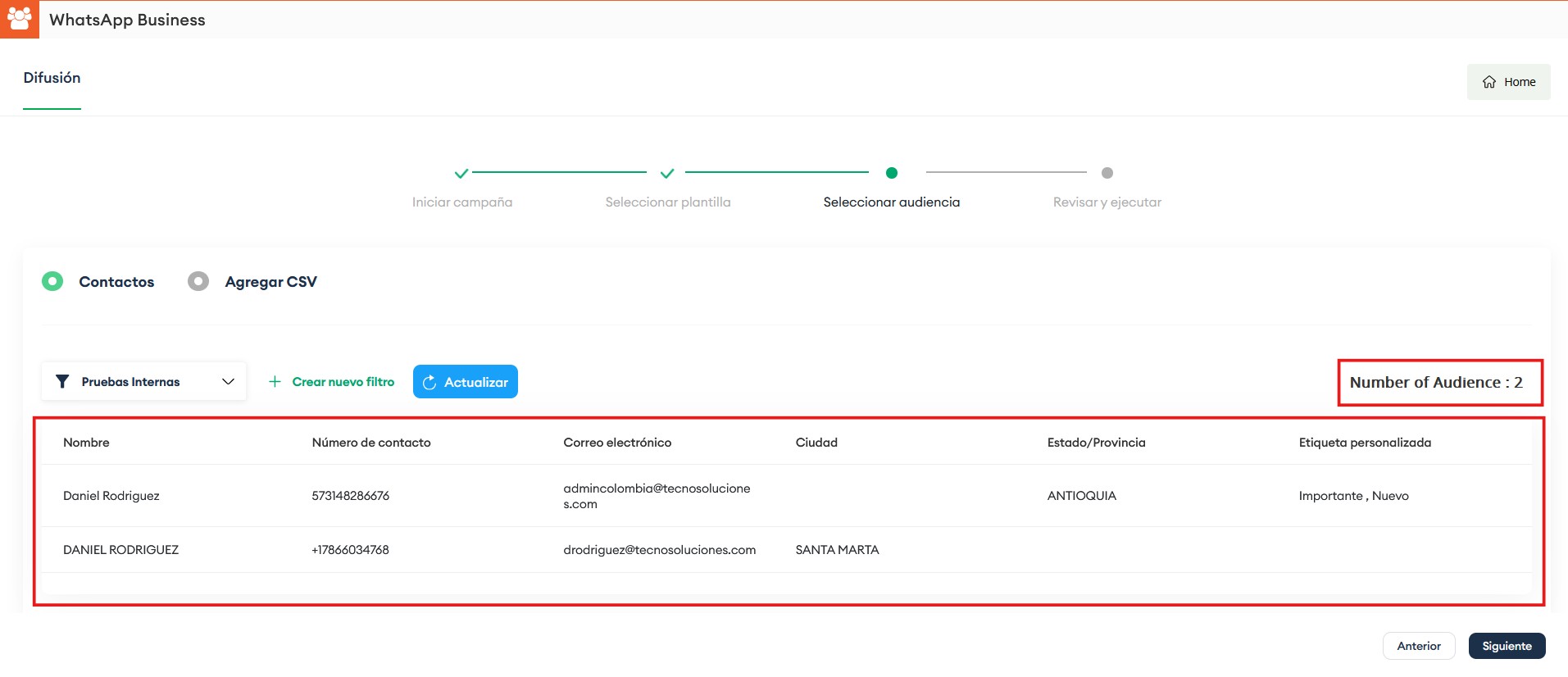Go back with the Anterior button
This screenshot has width=1568, height=677.
(x=1418, y=646)
